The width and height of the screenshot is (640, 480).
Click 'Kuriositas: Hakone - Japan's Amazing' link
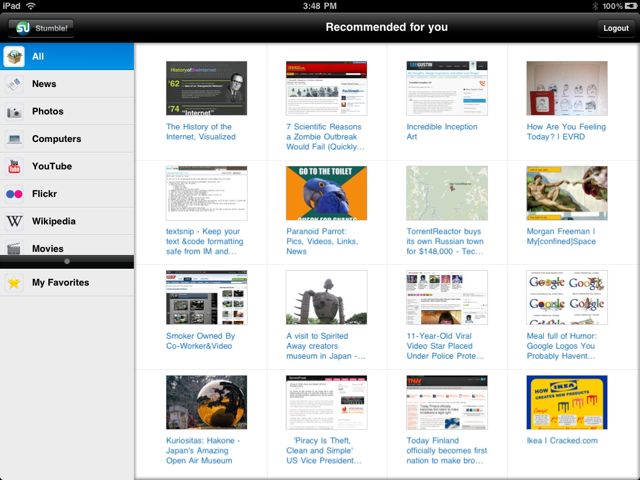(203, 451)
